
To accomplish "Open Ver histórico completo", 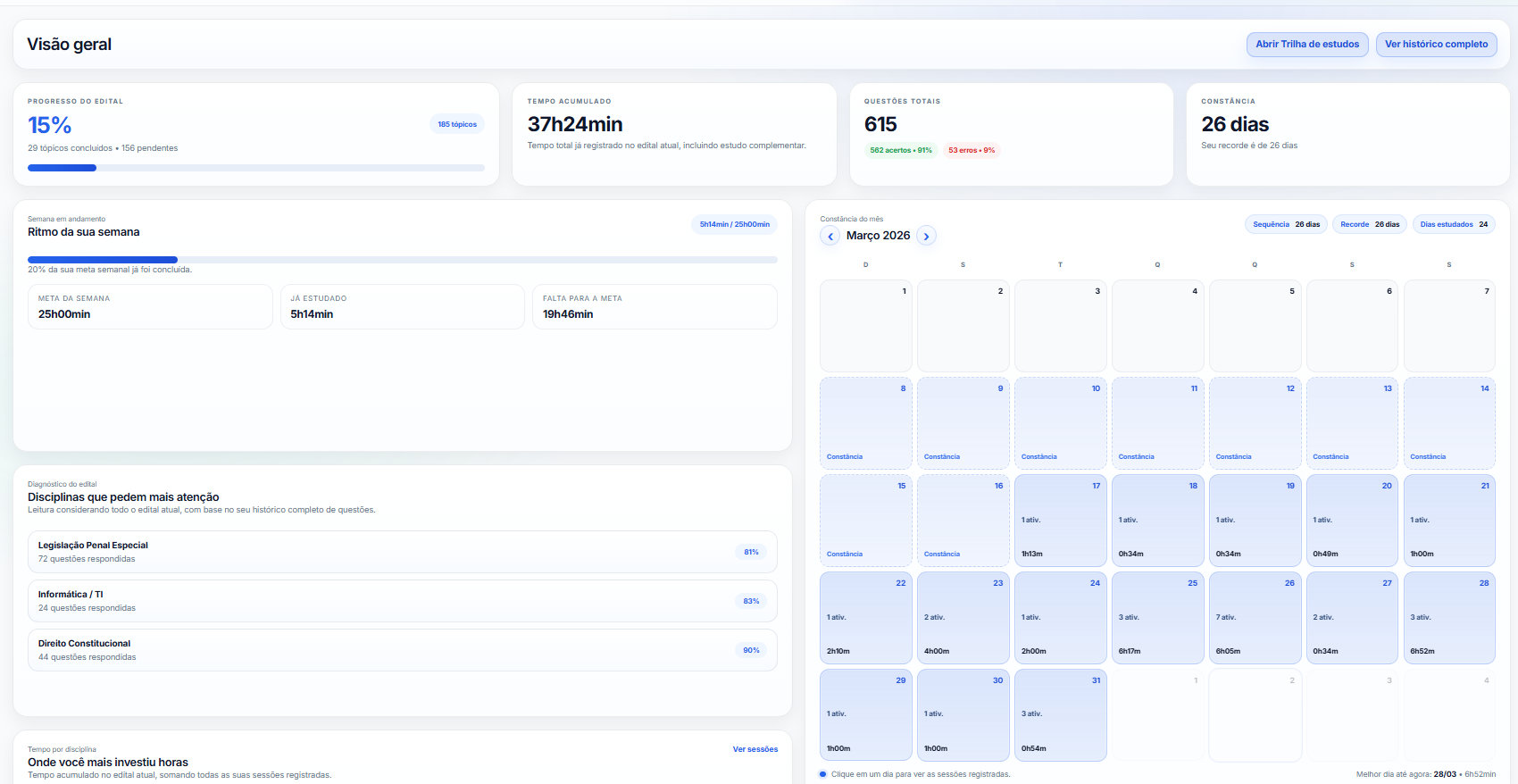I will click(1436, 45).
